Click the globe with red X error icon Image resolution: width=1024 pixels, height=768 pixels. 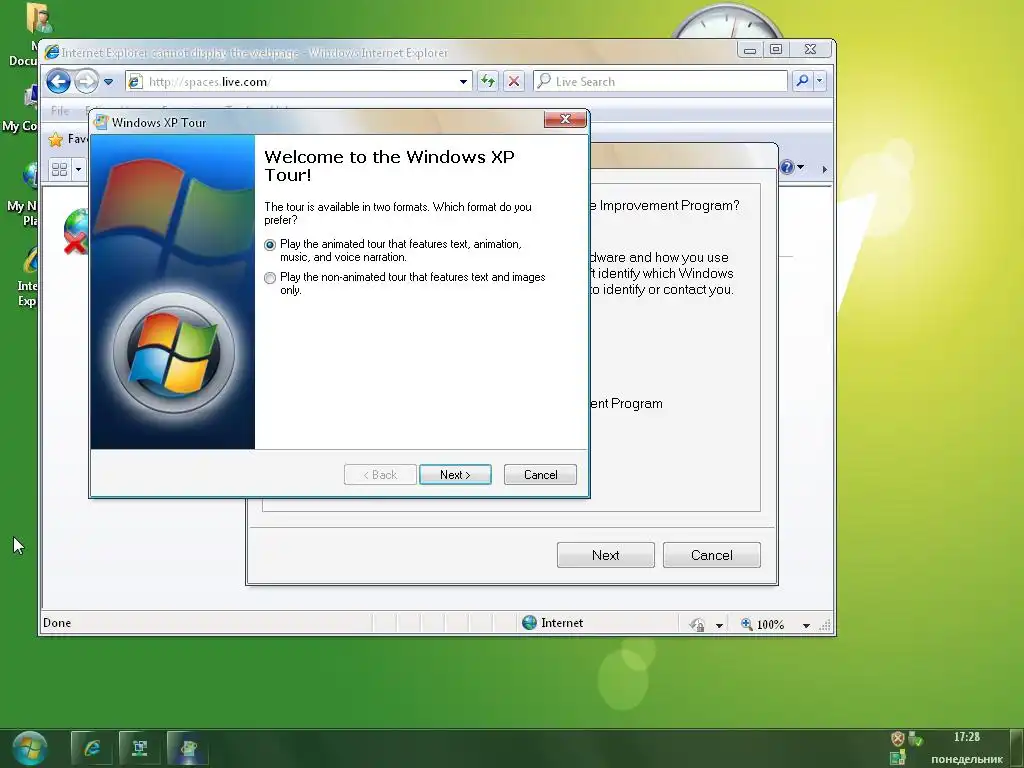76,231
